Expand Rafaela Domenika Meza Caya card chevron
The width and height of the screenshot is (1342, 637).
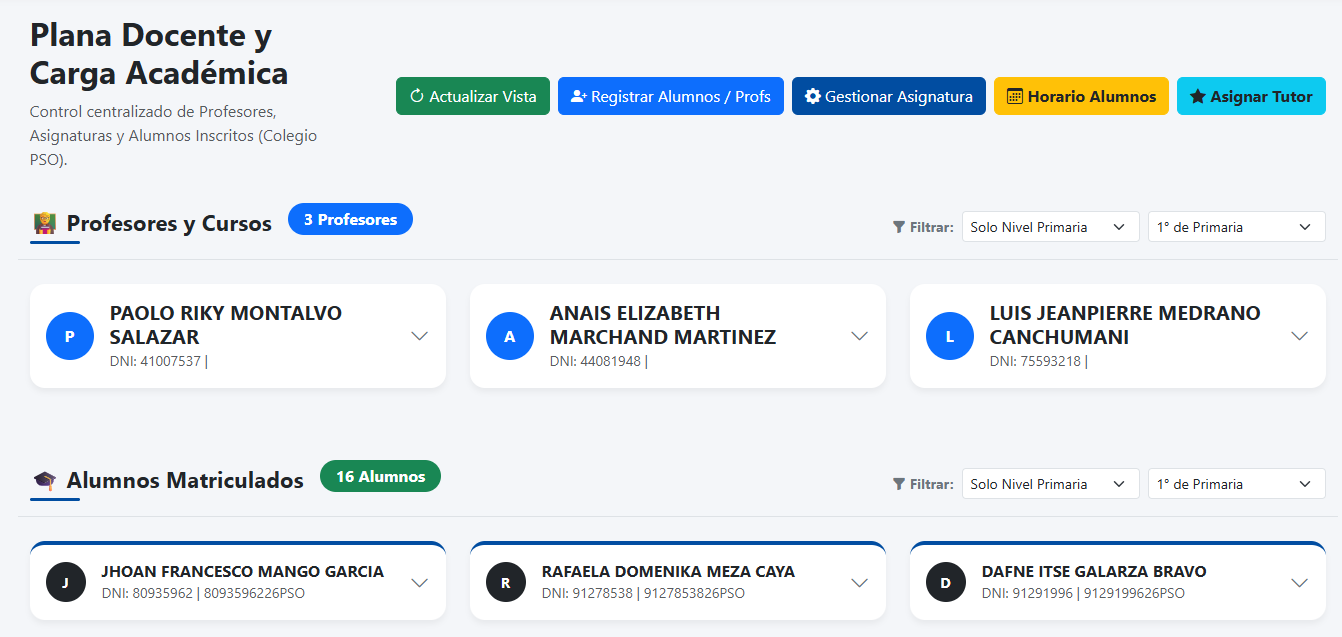[860, 582]
